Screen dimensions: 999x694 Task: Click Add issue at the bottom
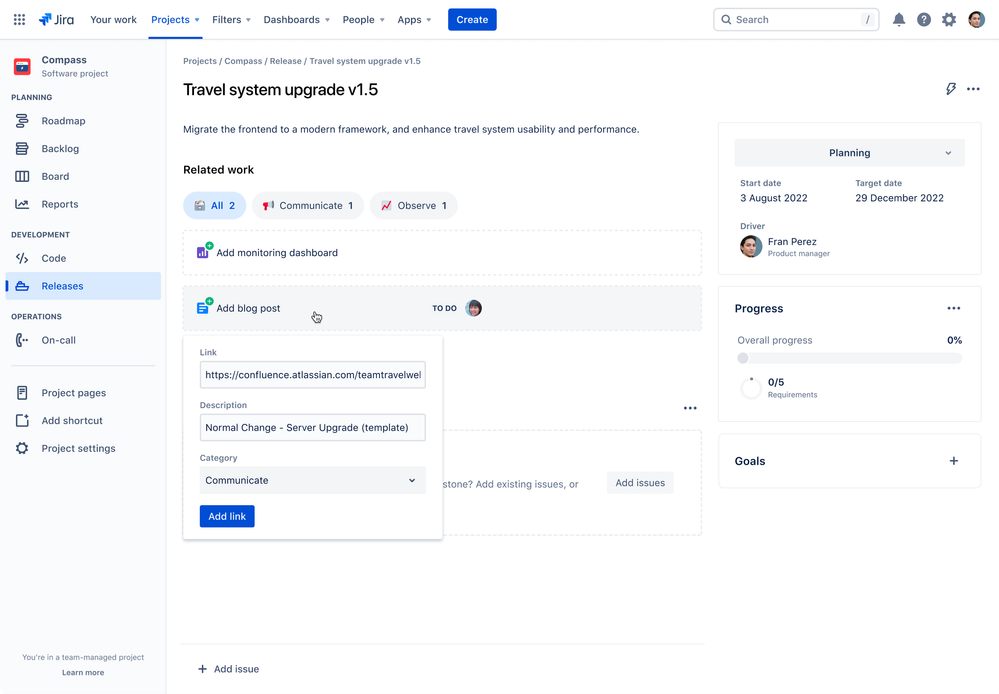(229, 669)
